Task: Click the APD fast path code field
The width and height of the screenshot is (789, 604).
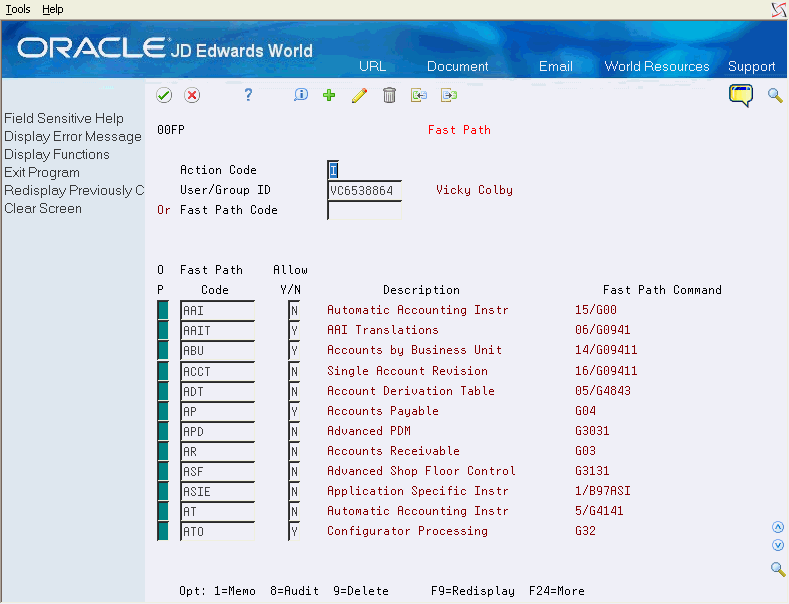Action: (217, 431)
